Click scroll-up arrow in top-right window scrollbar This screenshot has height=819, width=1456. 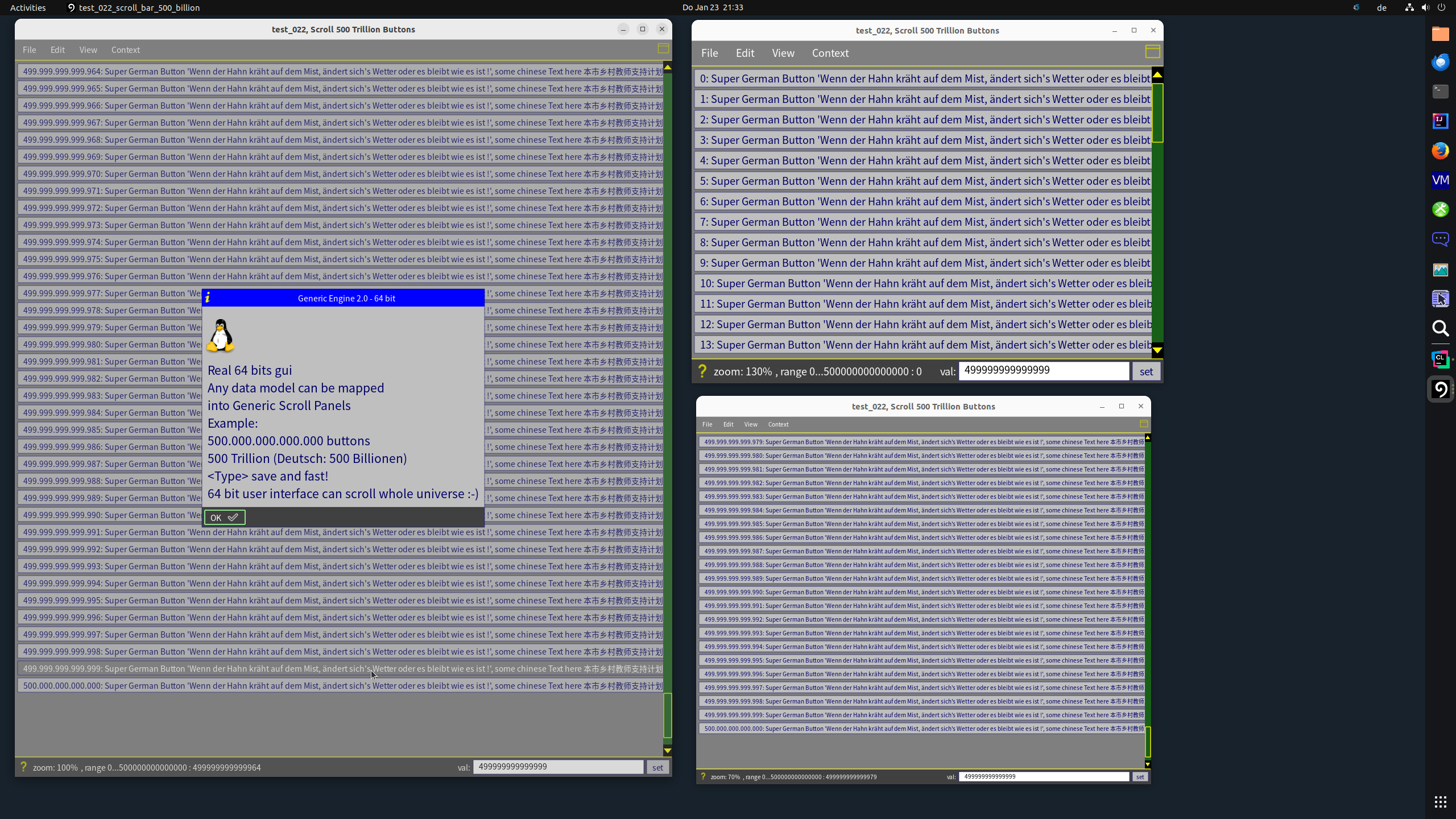click(1157, 75)
